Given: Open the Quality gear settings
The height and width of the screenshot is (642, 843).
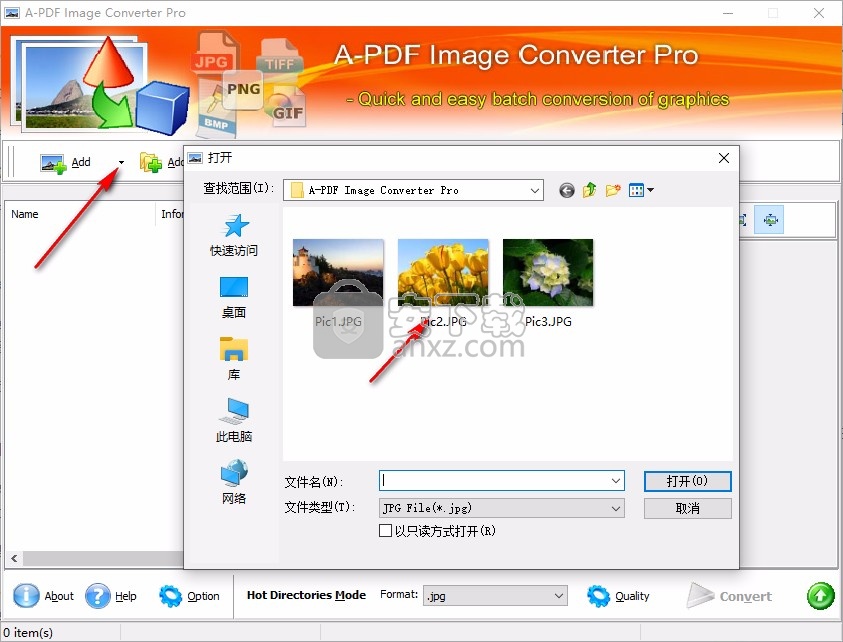Looking at the screenshot, I should (x=618, y=596).
